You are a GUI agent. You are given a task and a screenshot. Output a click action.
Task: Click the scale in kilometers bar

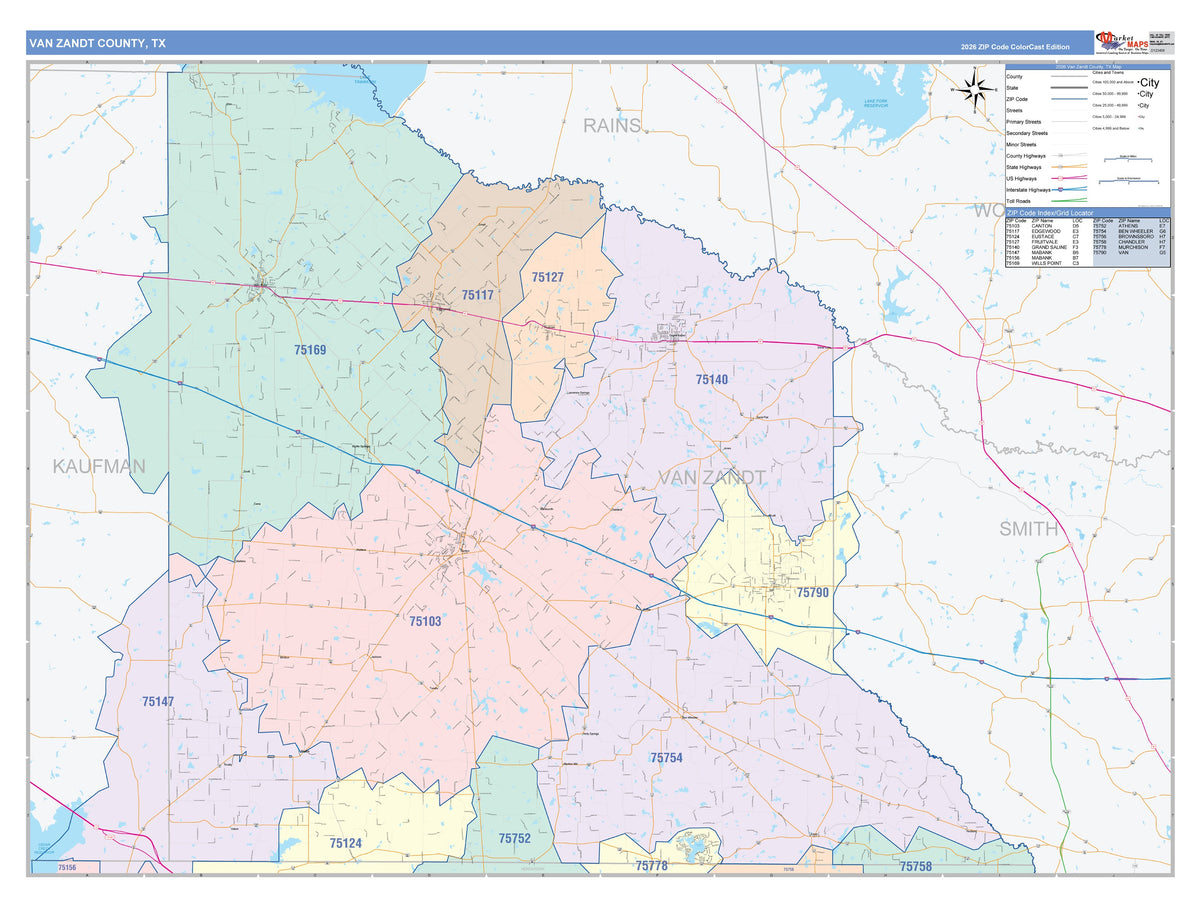pyautogui.click(x=1129, y=181)
